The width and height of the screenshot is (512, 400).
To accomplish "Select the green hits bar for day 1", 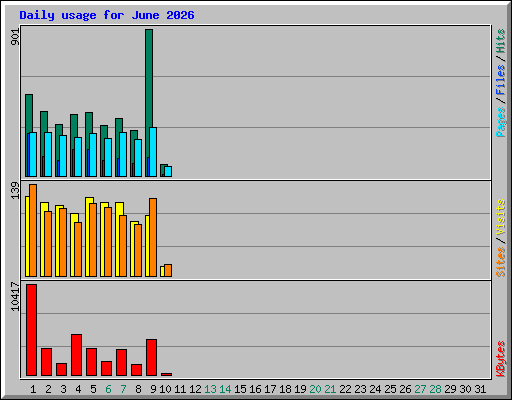I will pos(29,113).
